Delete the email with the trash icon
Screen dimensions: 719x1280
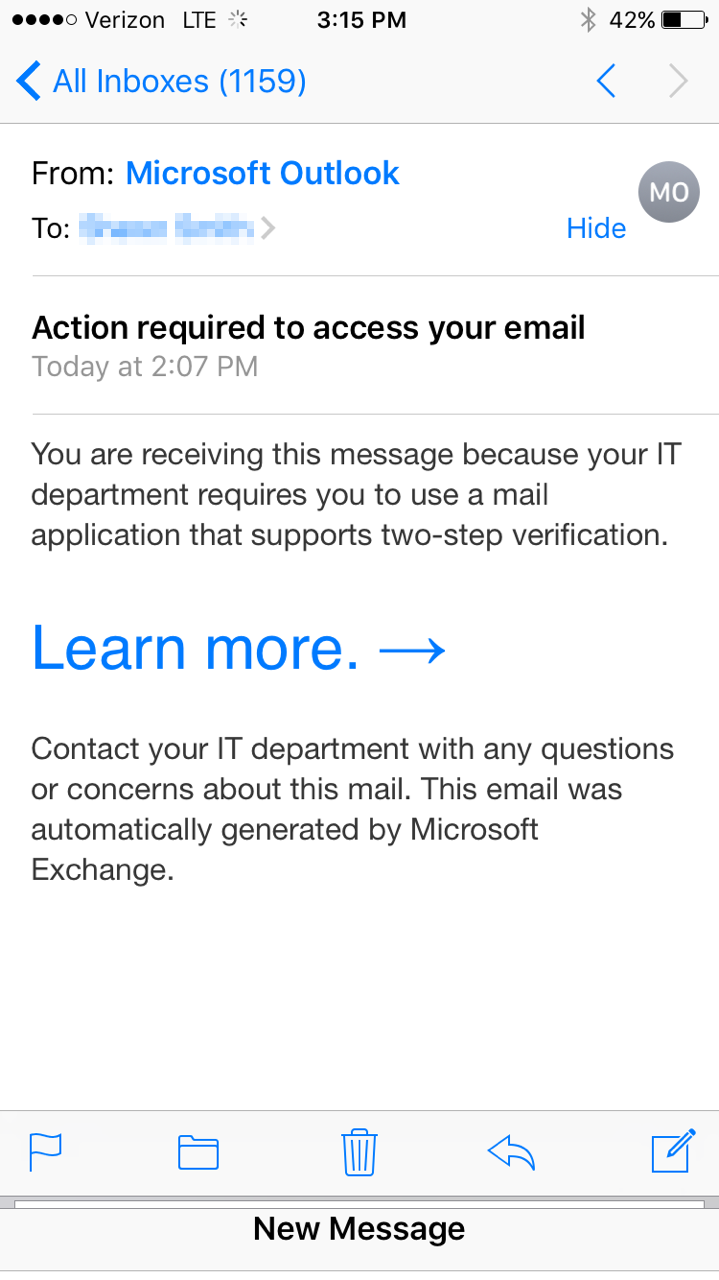[x=359, y=1152]
